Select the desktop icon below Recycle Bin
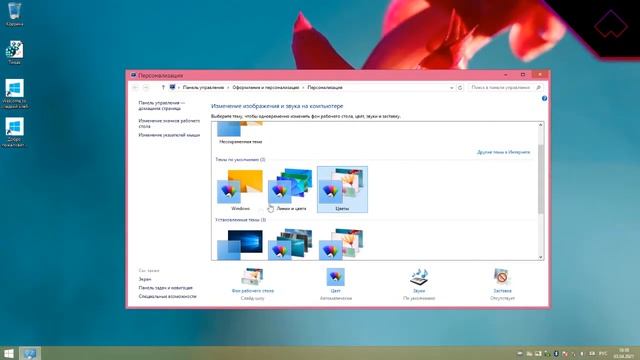Screen dimensions: 640x360 pyautogui.click(x=14, y=52)
